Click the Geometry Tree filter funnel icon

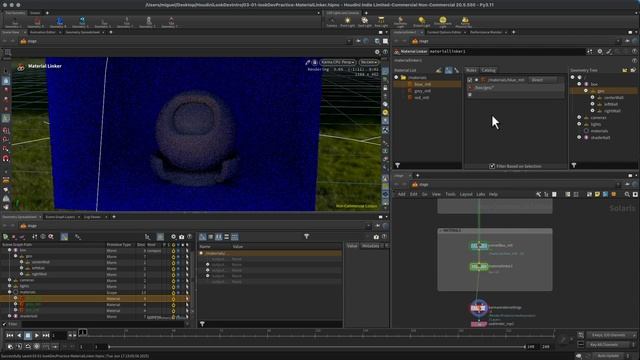click(x=574, y=165)
